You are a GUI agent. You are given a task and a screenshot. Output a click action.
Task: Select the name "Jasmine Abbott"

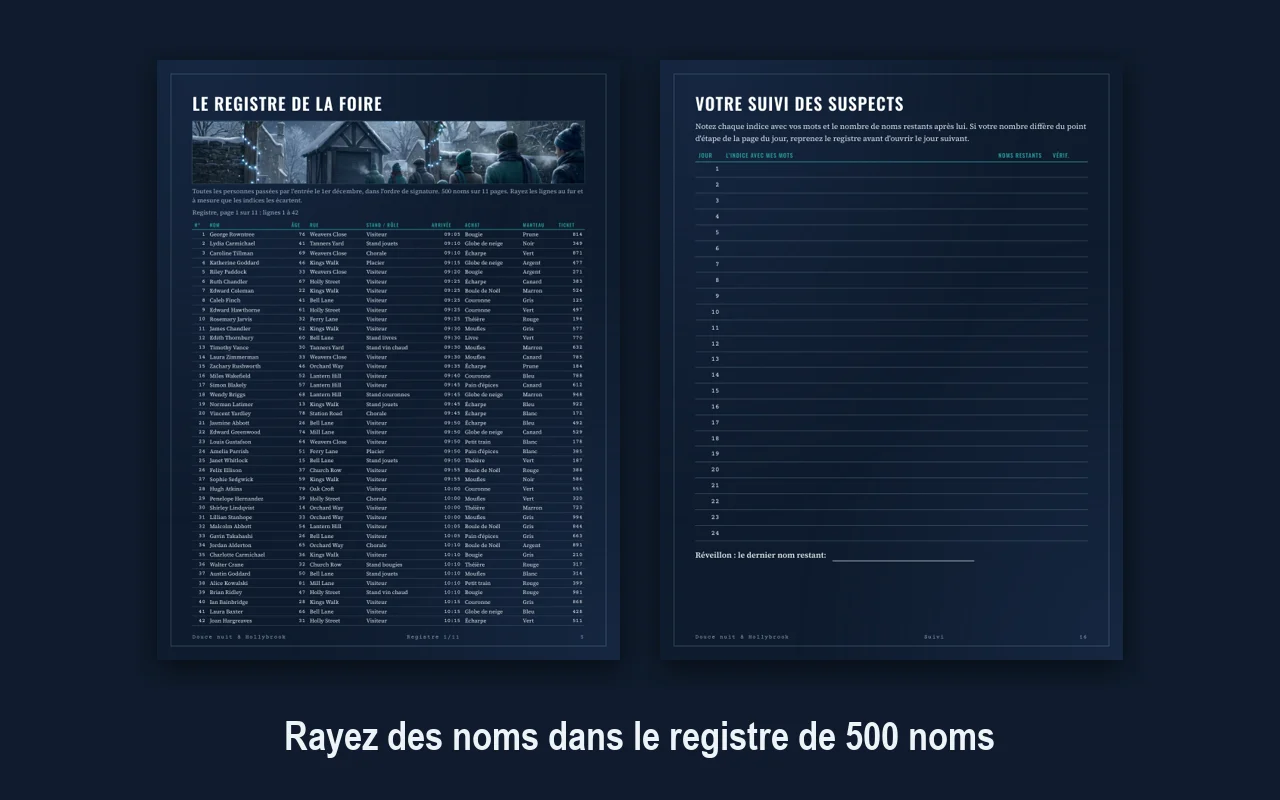point(230,423)
